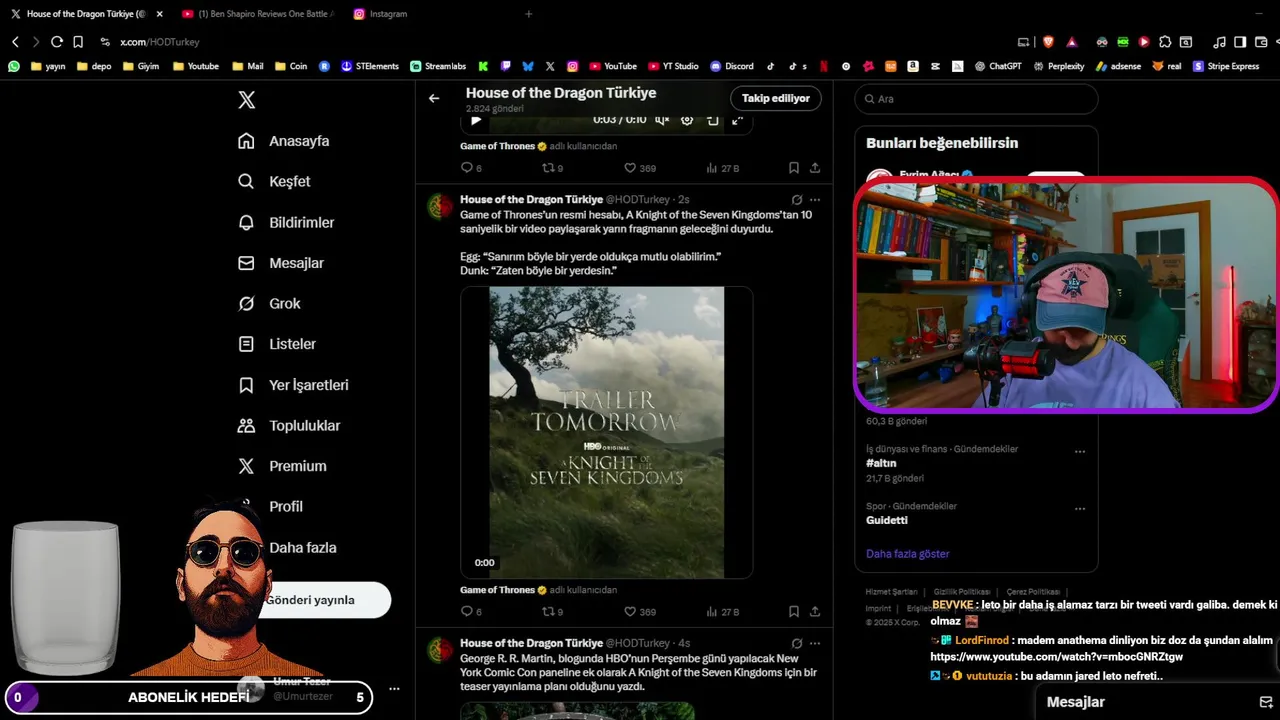Open WhatsApp bookmark icon
The image size is (1280, 720).
[14, 66]
